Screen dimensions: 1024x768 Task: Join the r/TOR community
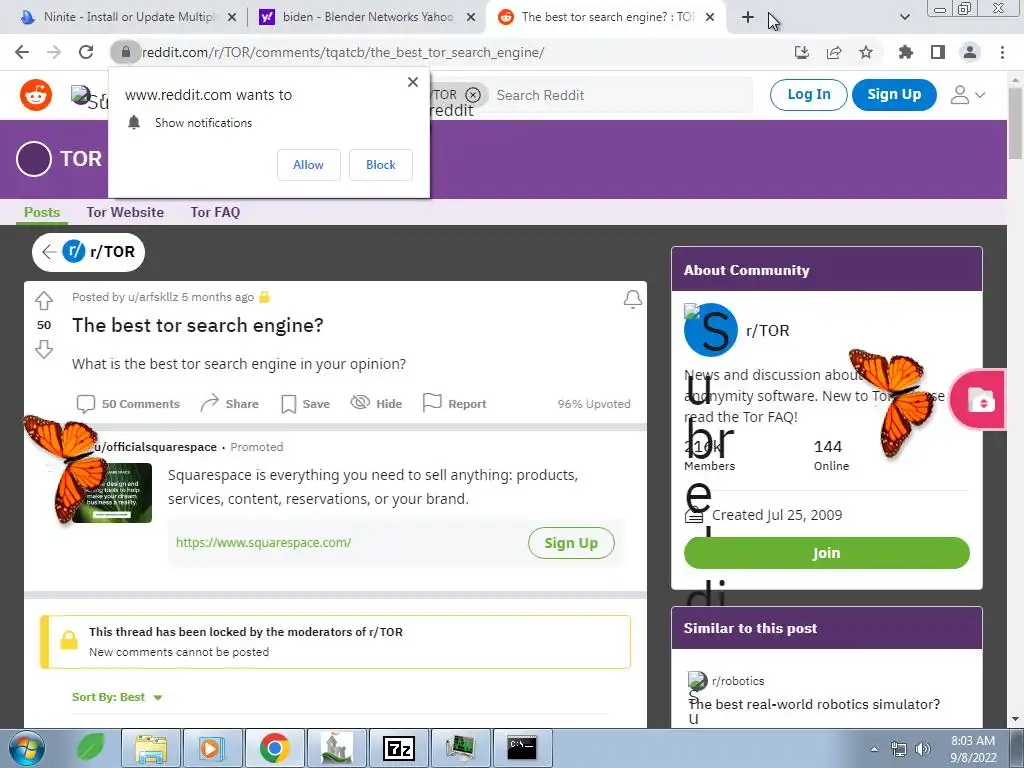click(826, 553)
